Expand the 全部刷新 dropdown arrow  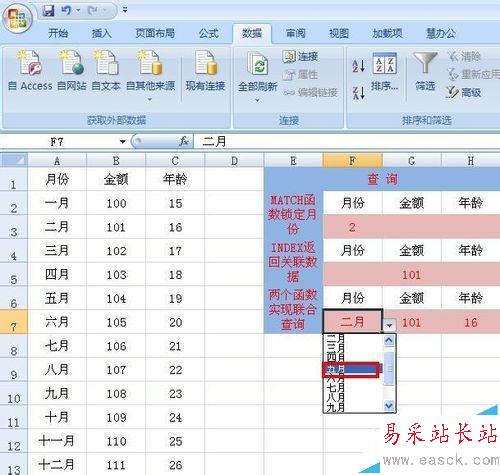pyautogui.click(x=257, y=100)
